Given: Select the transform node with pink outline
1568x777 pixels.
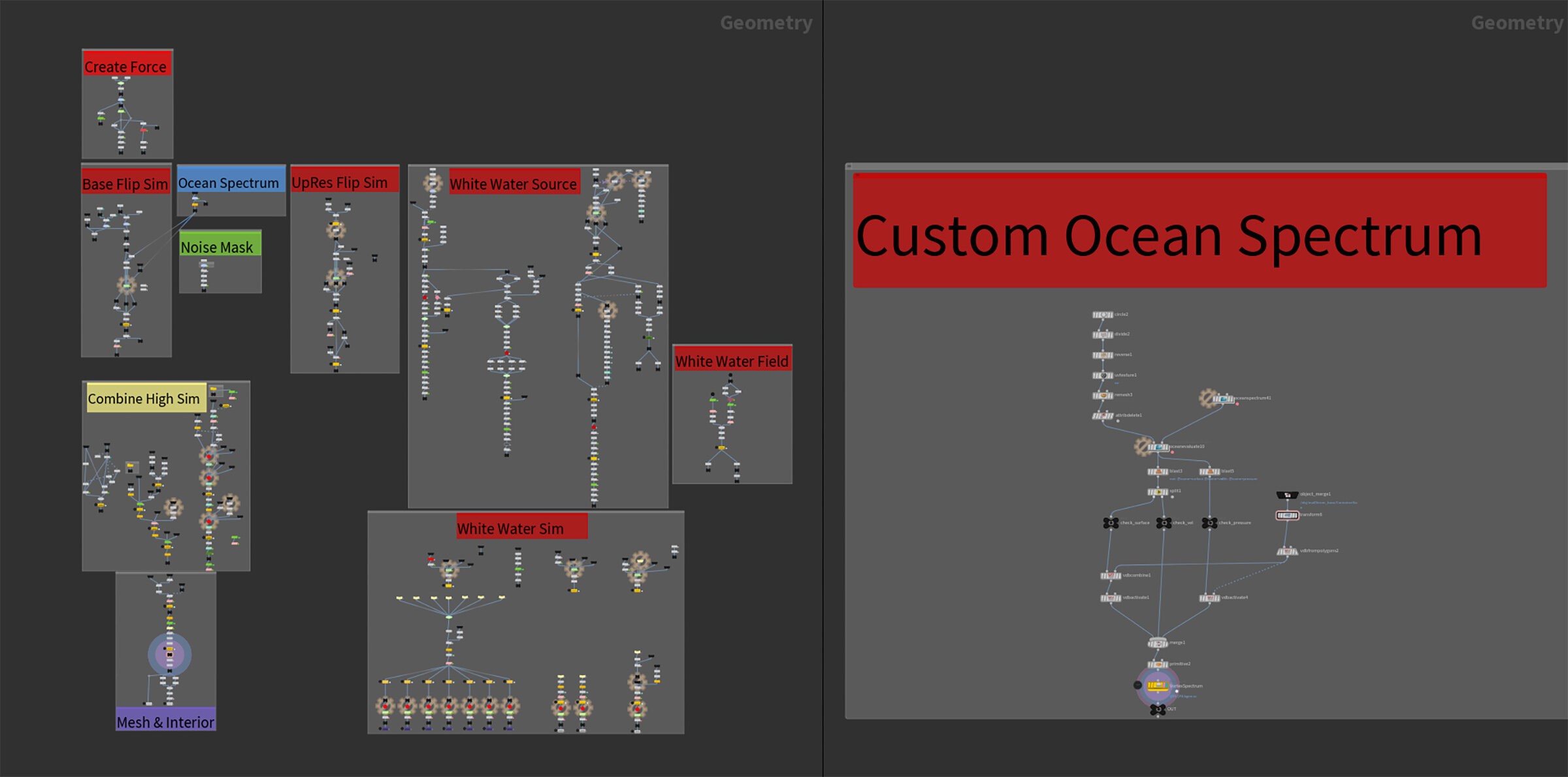Looking at the screenshot, I should coord(1287,515).
